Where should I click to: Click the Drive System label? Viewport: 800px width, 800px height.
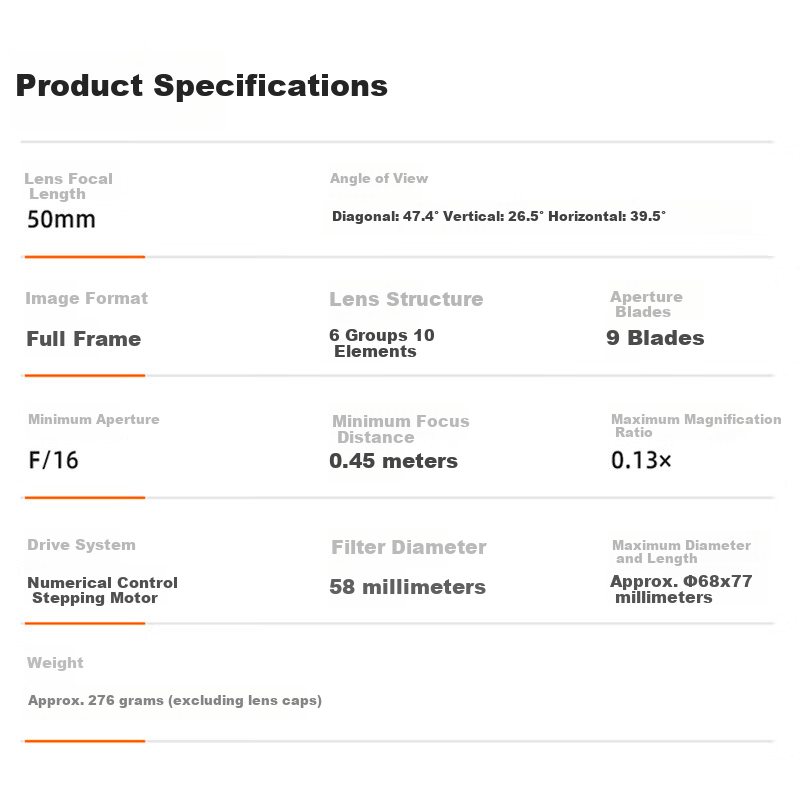(81, 545)
